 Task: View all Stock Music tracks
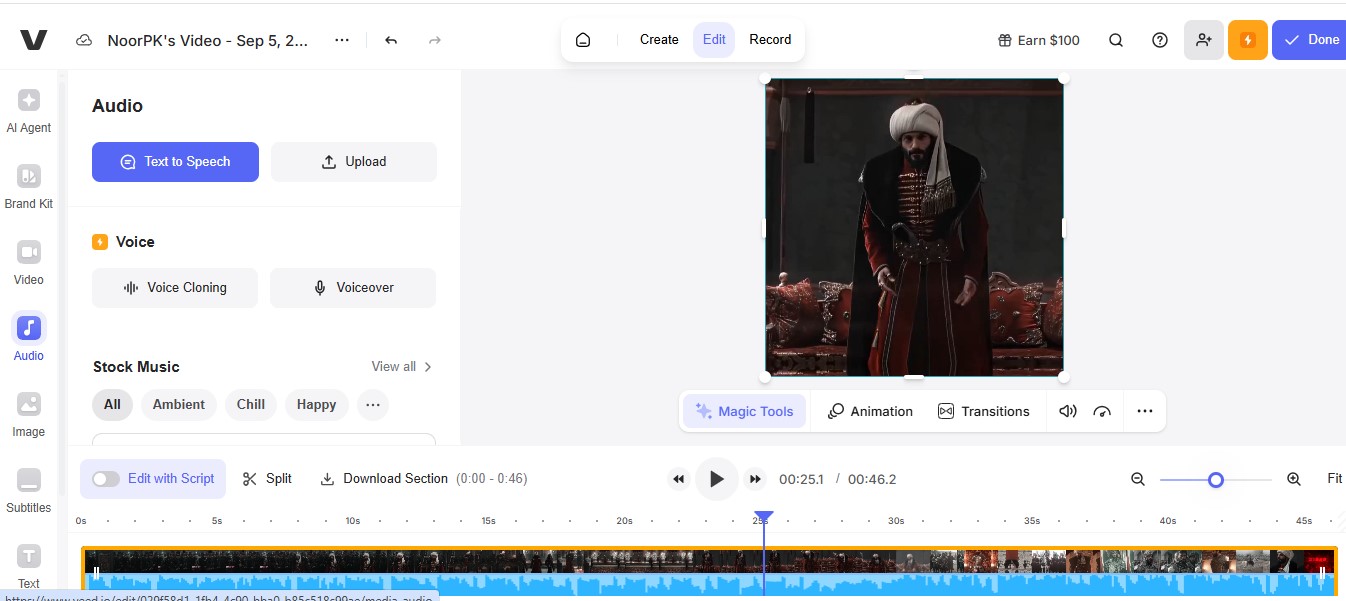pyautogui.click(x=394, y=366)
